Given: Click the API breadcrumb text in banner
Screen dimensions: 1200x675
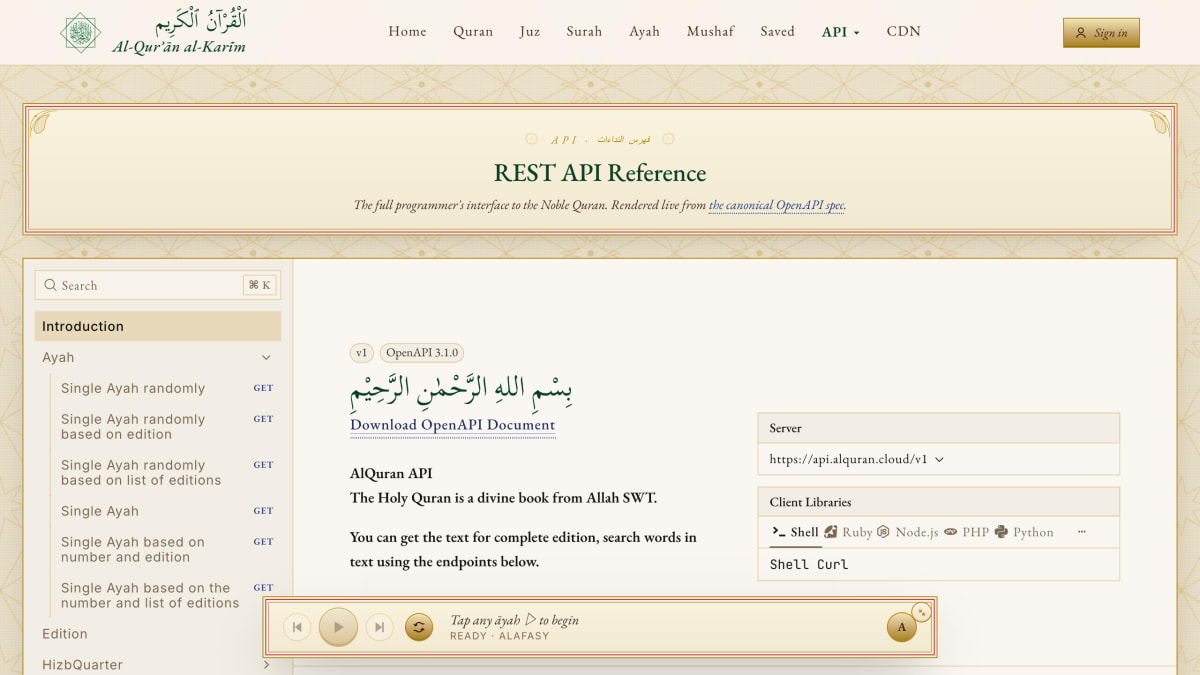Looking at the screenshot, I should [x=564, y=139].
